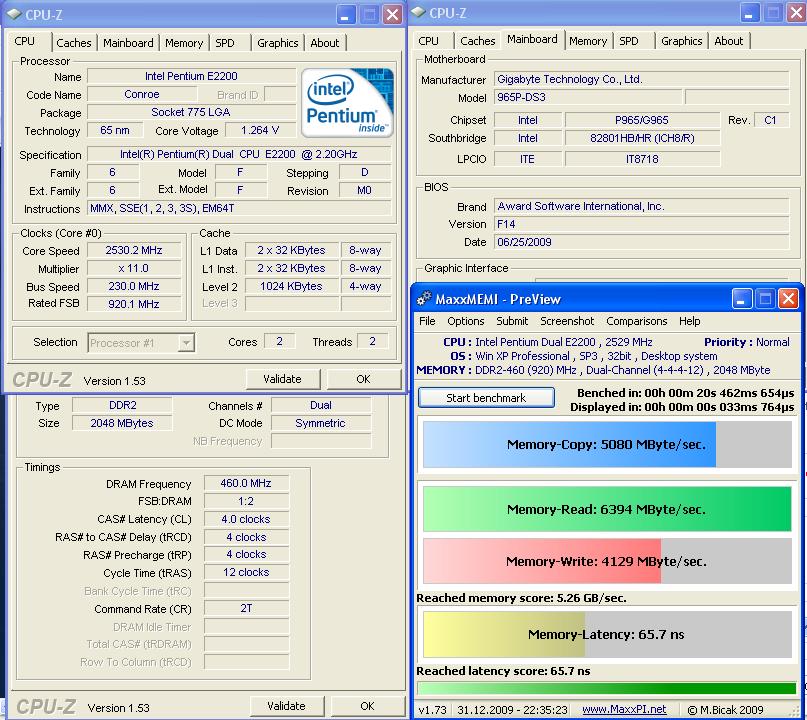Screen dimensions: 807x720
Task: Open About tab in left CPU-Z window
Action: [324, 43]
